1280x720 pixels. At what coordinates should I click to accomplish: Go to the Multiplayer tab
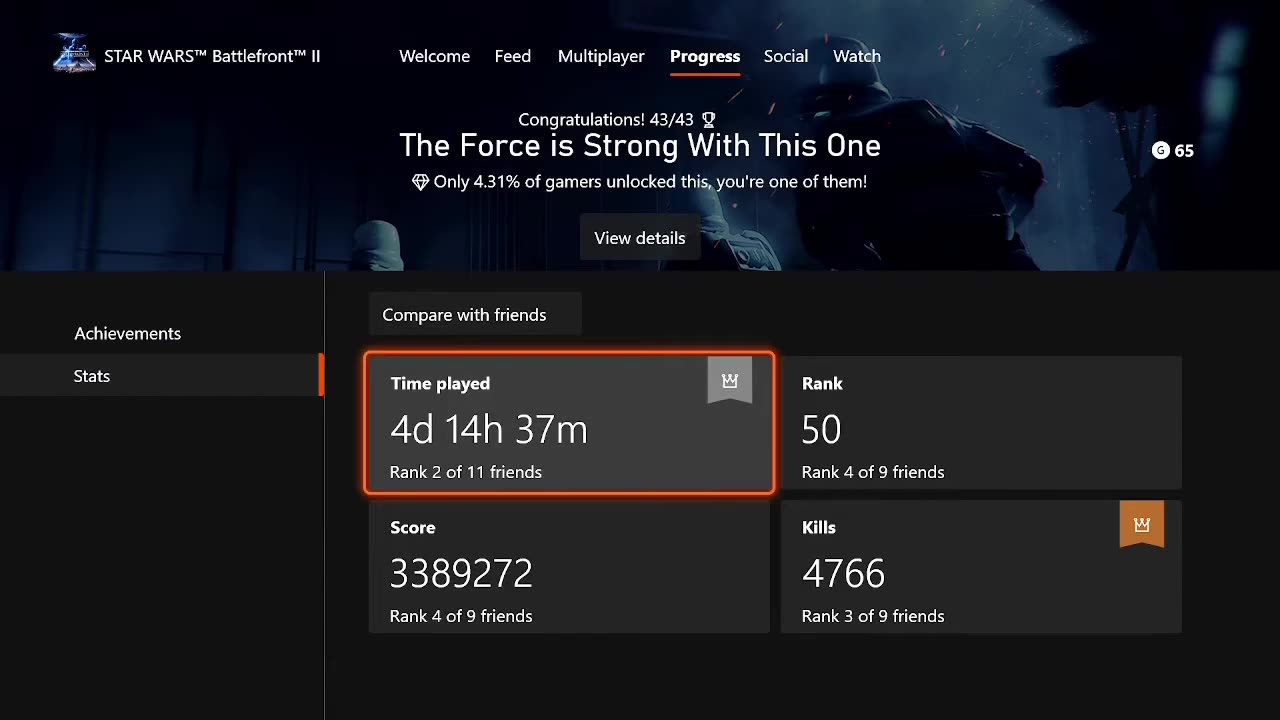tap(601, 56)
